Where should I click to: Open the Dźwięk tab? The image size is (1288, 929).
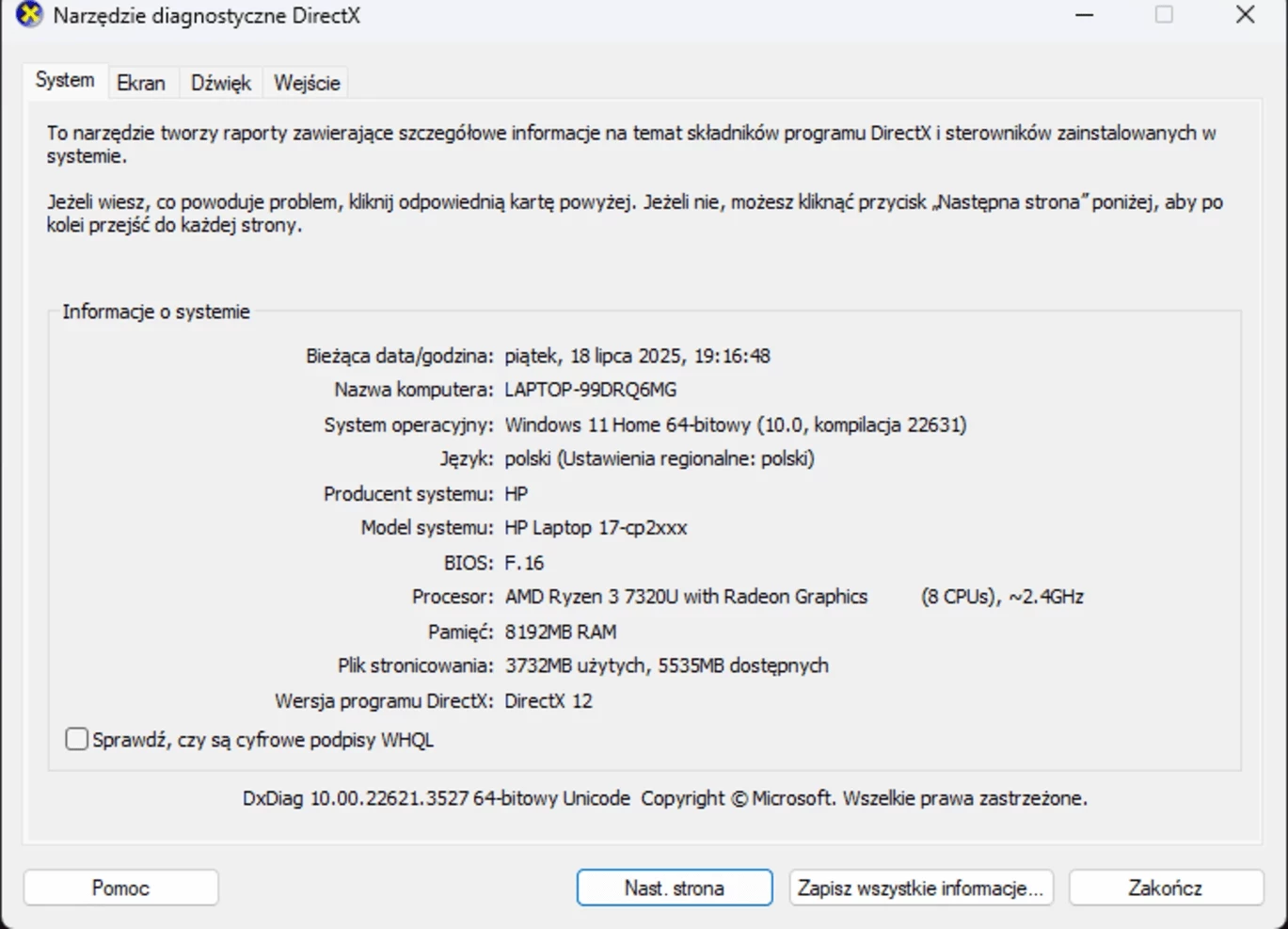point(221,83)
